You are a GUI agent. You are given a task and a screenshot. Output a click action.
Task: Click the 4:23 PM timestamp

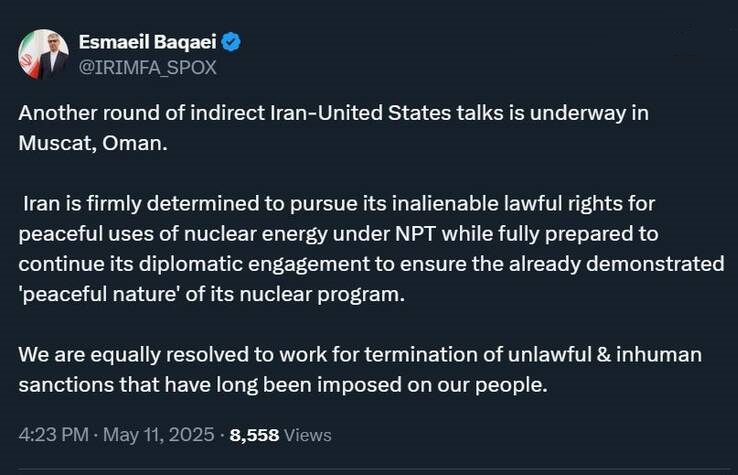[x=54, y=435]
